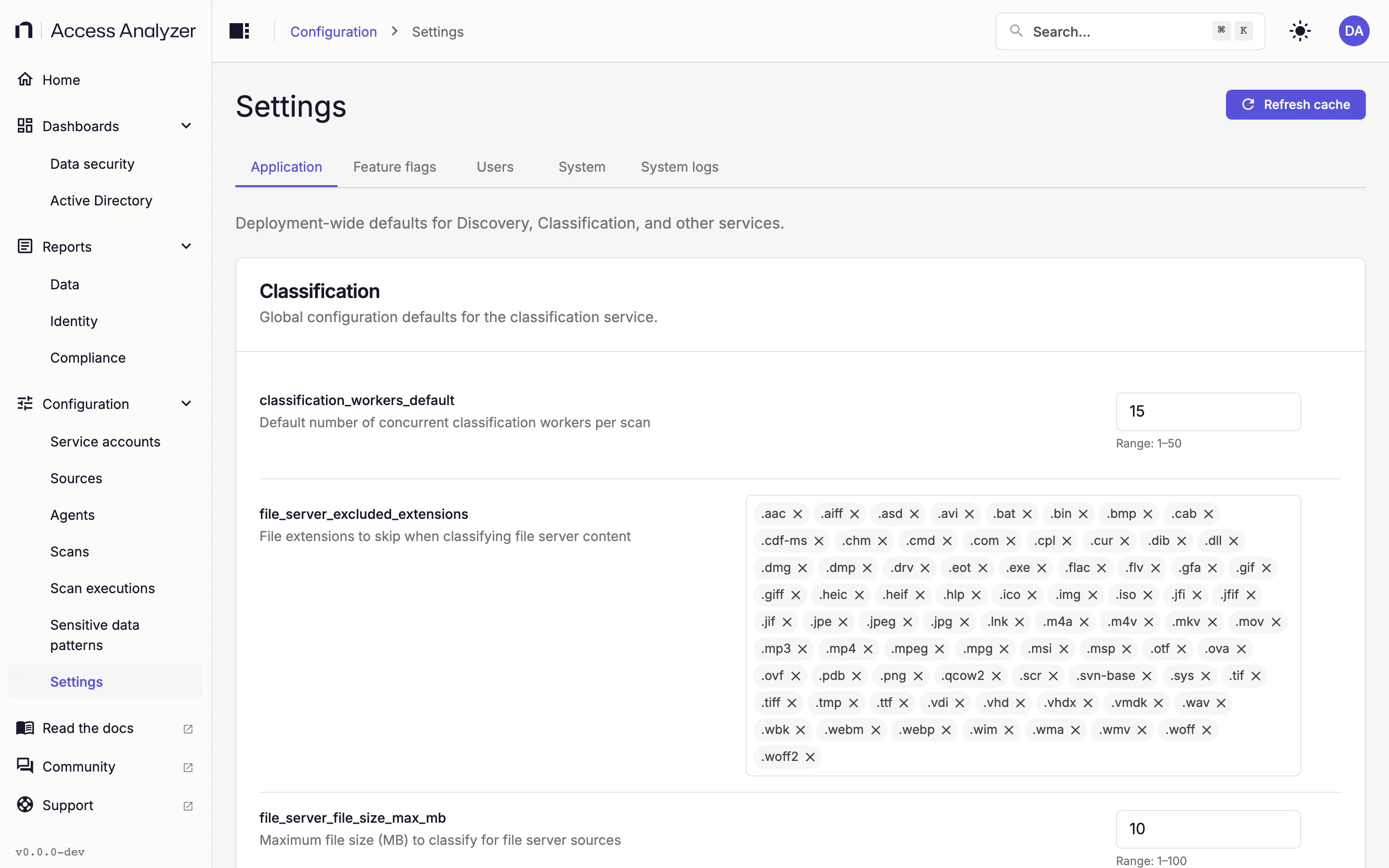The image size is (1389, 868).
Task: Focus the Search field
Action: tap(1130, 31)
